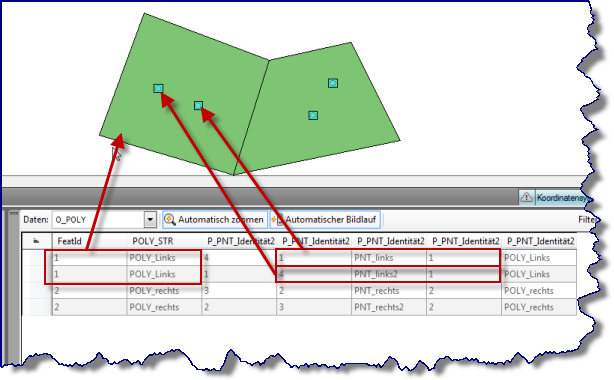Sort by the FeatId column header
Image resolution: width=614 pixels, height=380 pixels.
tap(89, 241)
